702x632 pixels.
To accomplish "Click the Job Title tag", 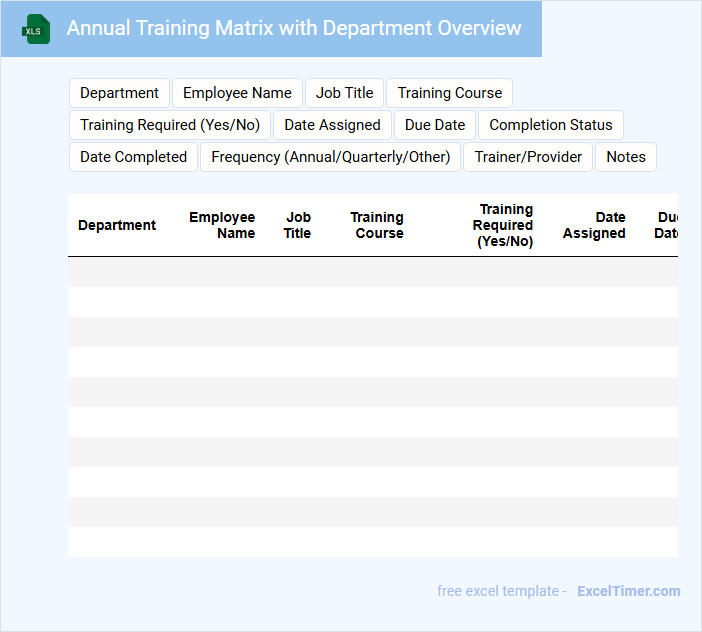I will (344, 93).
